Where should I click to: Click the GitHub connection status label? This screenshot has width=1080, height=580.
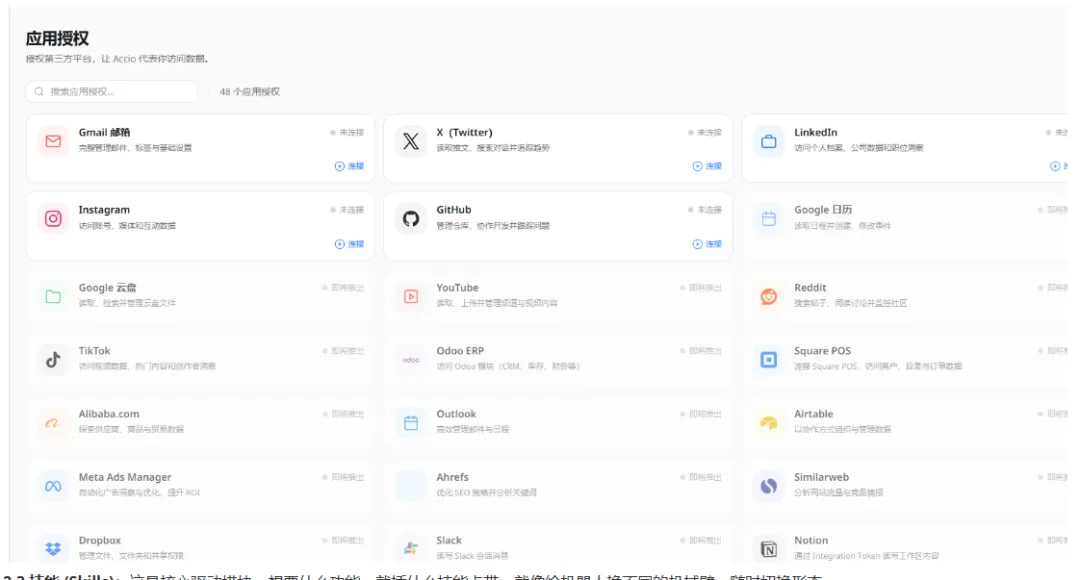[705, 209]
